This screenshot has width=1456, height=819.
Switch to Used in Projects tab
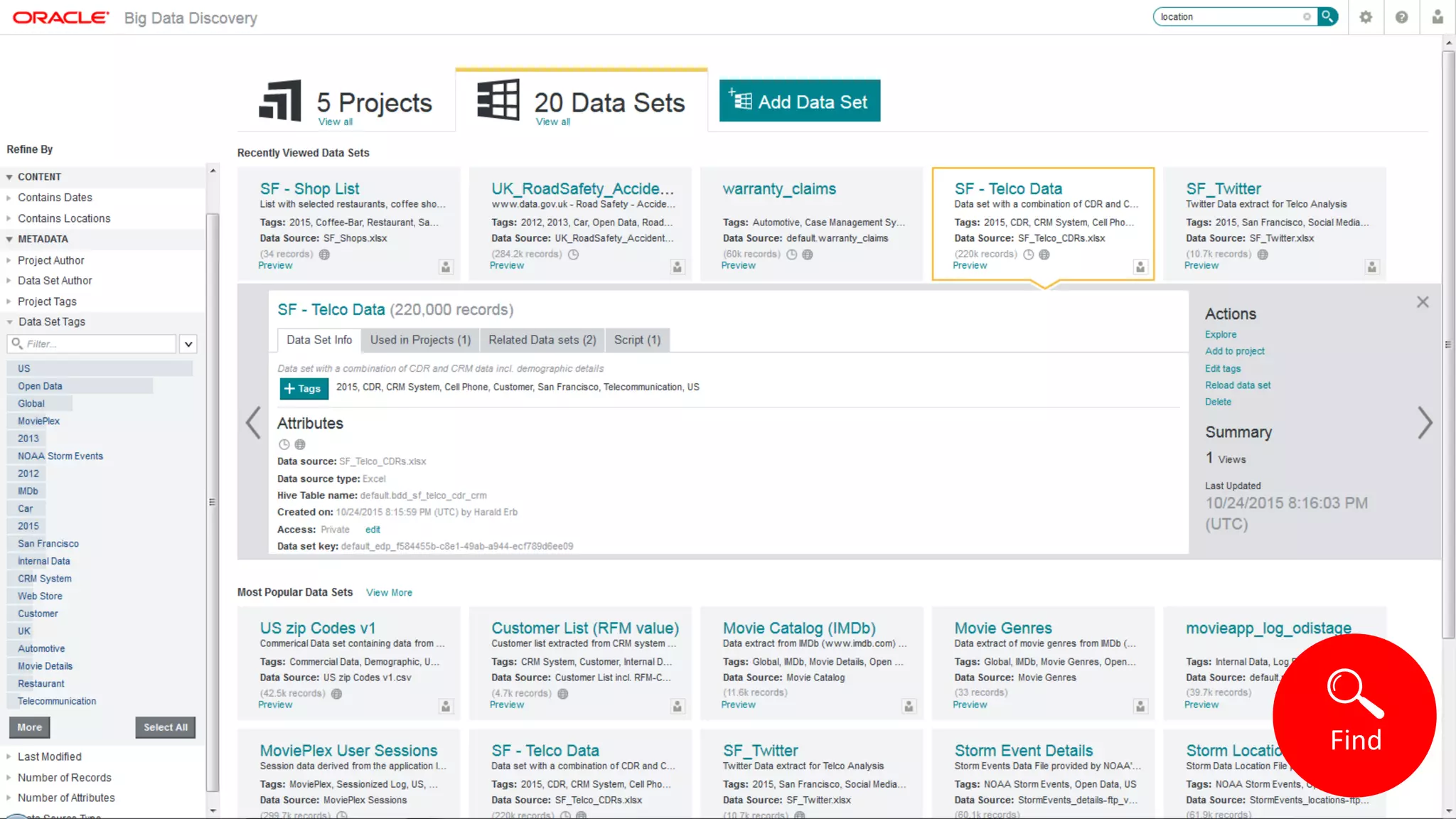coord(420,340)
